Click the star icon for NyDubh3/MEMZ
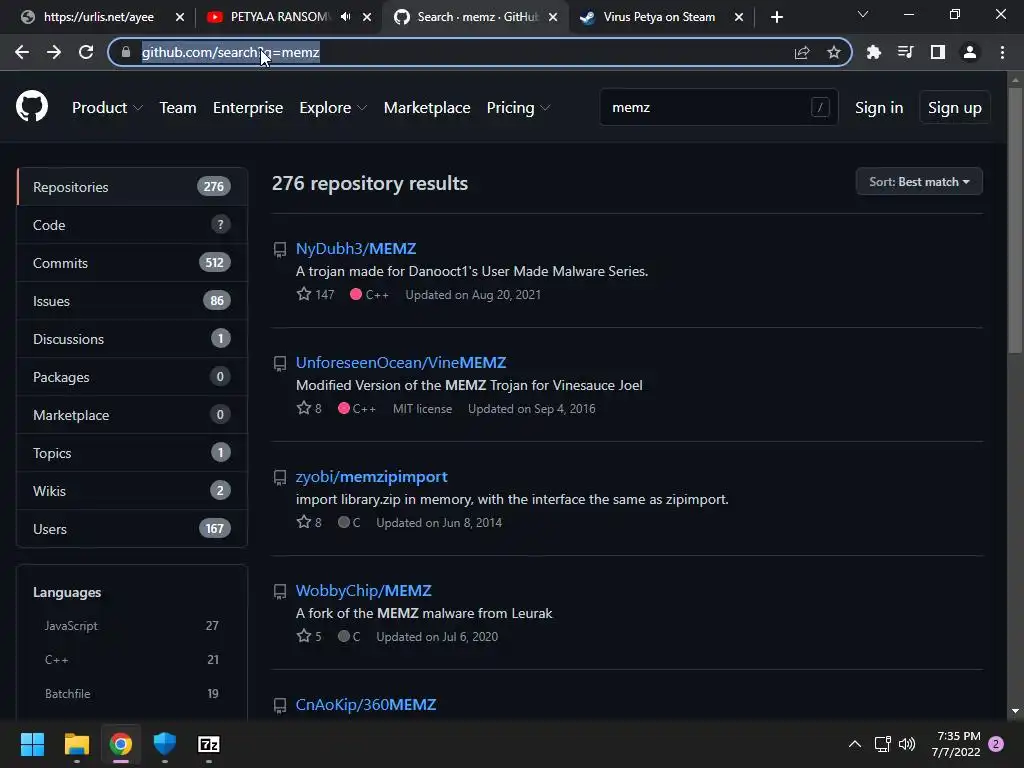1024x768 pixels. [304, 294]
